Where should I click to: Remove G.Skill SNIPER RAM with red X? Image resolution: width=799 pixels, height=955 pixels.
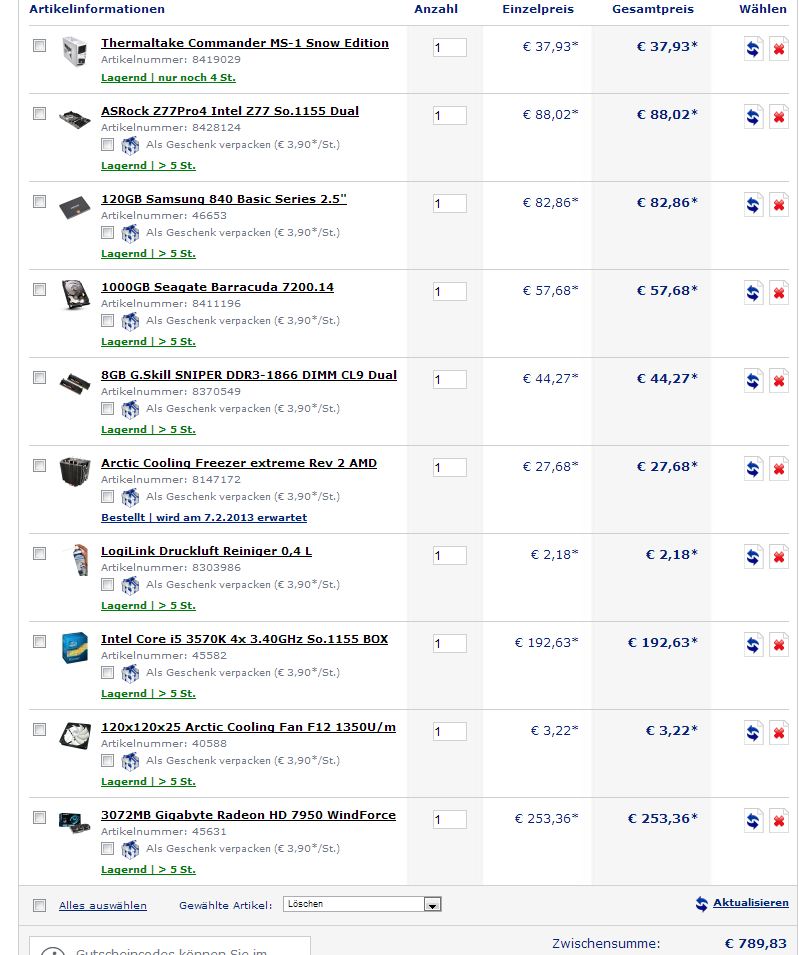coord(779,381)
